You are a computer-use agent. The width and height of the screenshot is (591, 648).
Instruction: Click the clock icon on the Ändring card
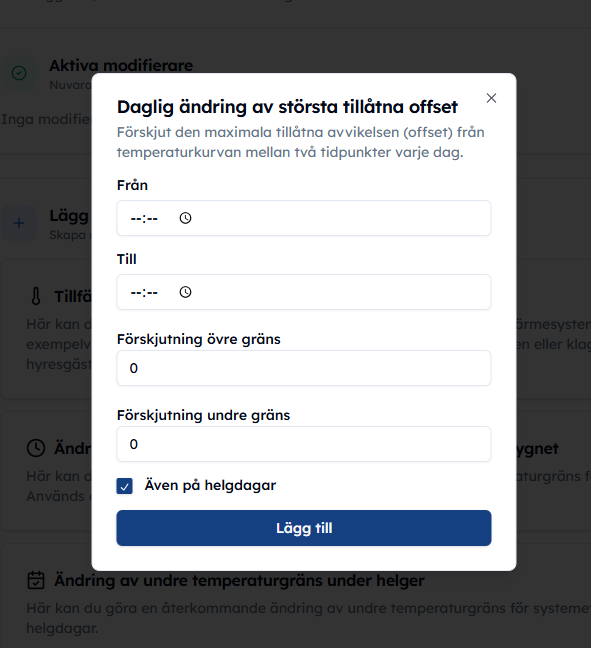click(x=36, y=448)
